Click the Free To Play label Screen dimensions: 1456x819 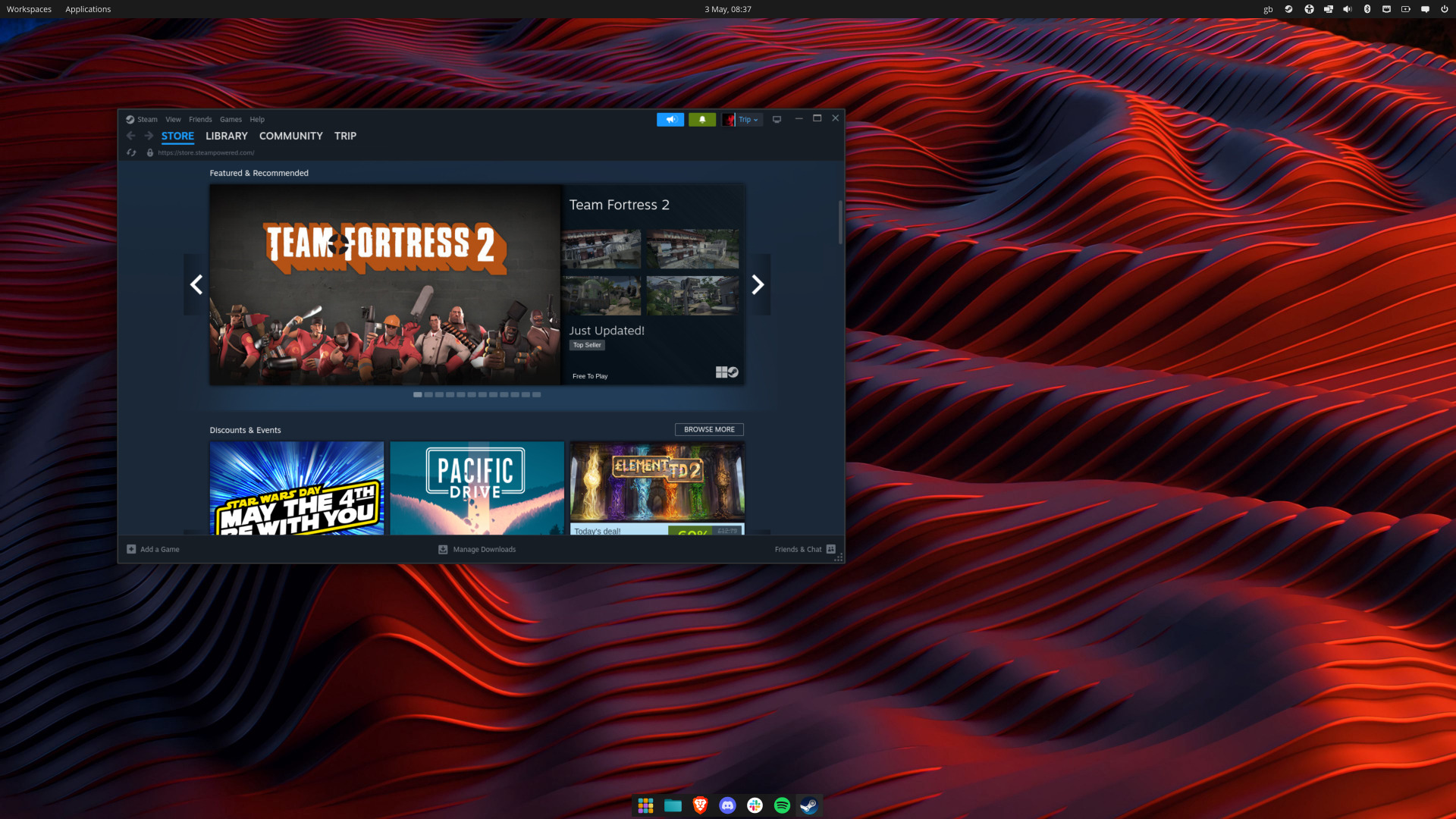(590, 376)
